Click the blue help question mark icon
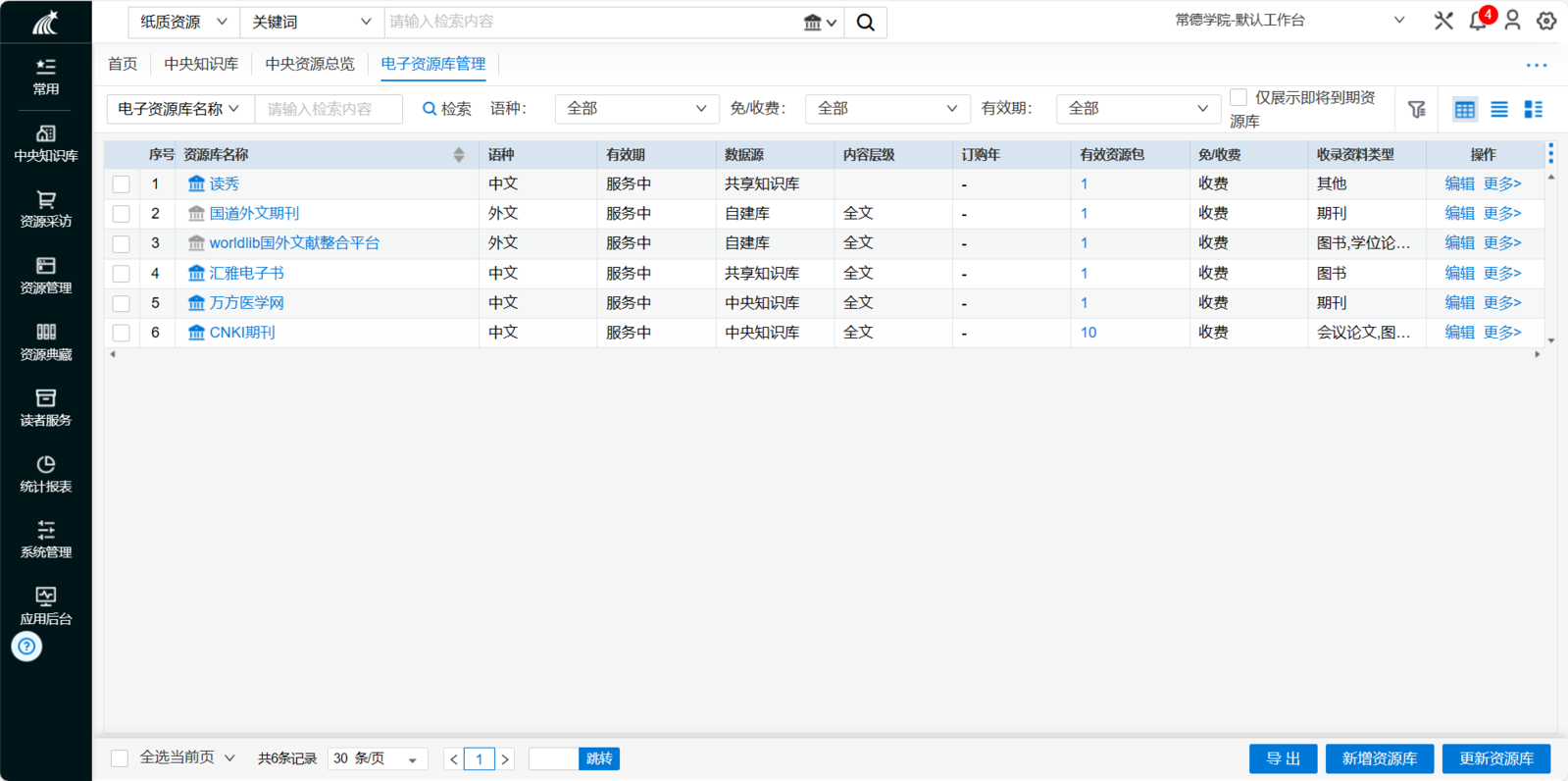This screenshot has width=1568, height=781. click(x=26, y=647)
